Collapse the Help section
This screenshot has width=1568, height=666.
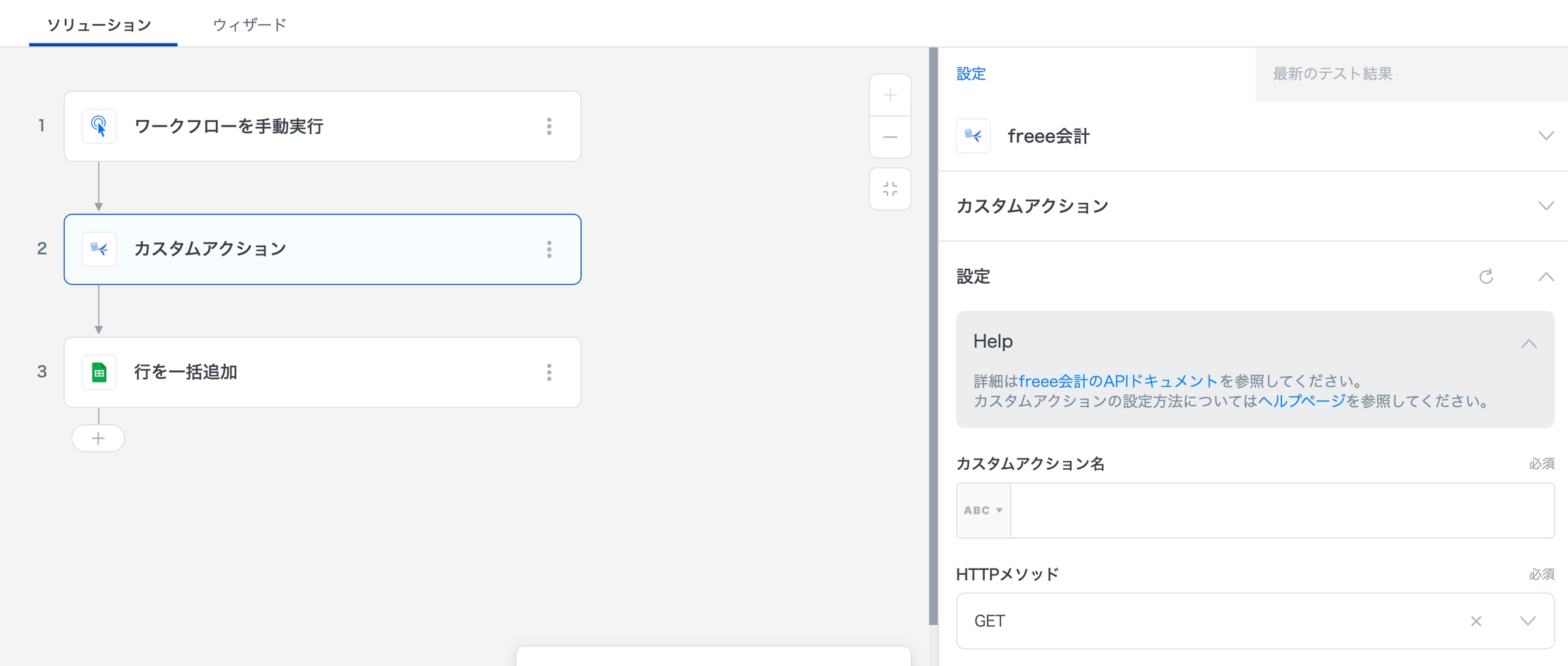(x=1529, y=343)
